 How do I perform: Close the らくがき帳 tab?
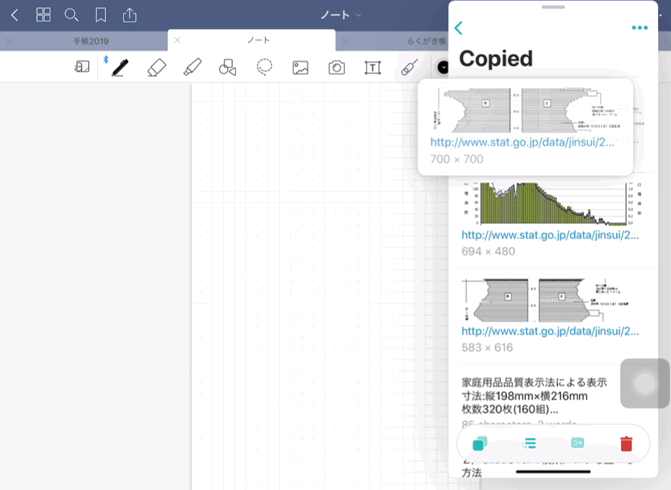(345, 41)
